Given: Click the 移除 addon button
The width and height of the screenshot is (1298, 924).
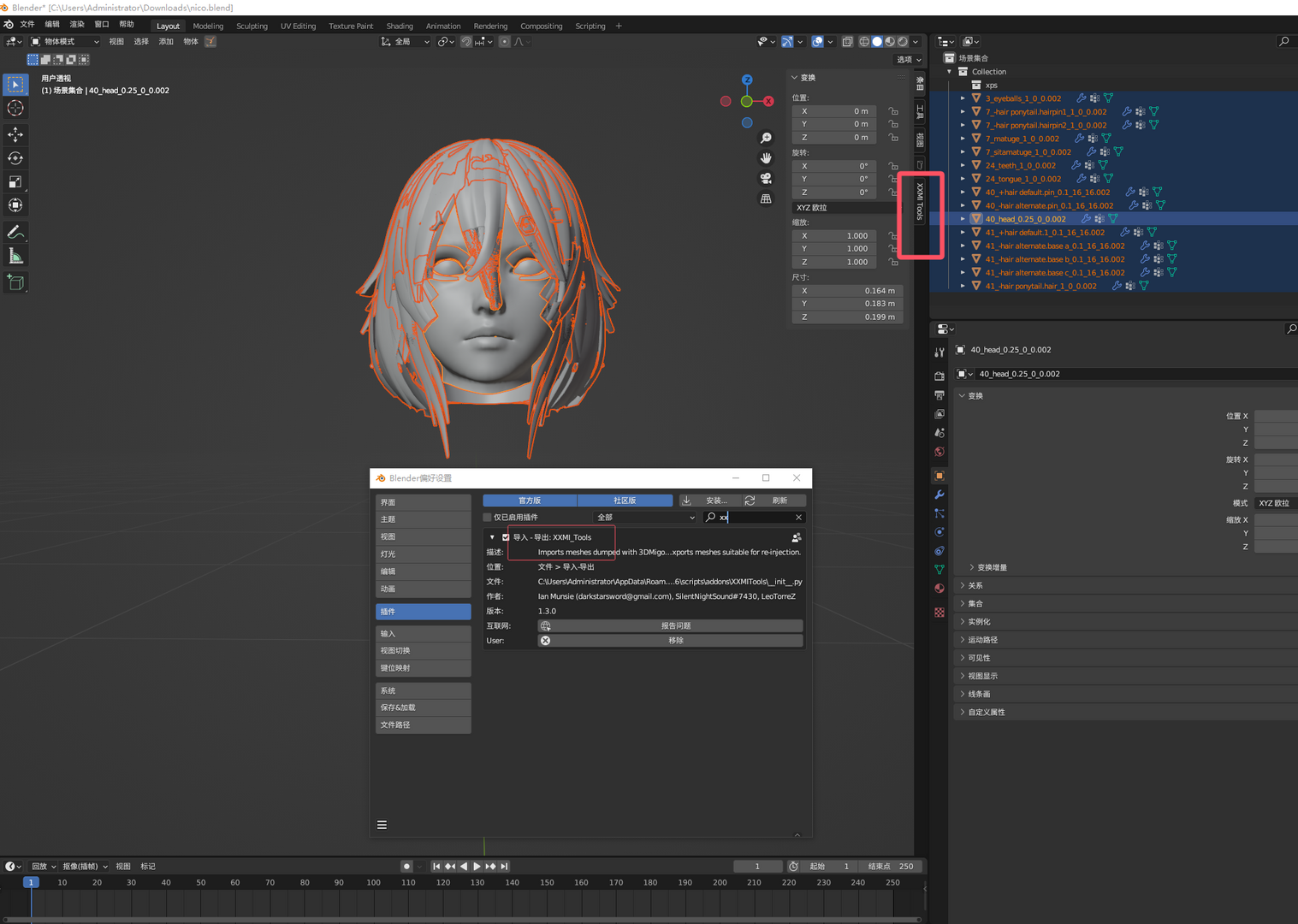Looking at the screenshot, I should (670, 641).
